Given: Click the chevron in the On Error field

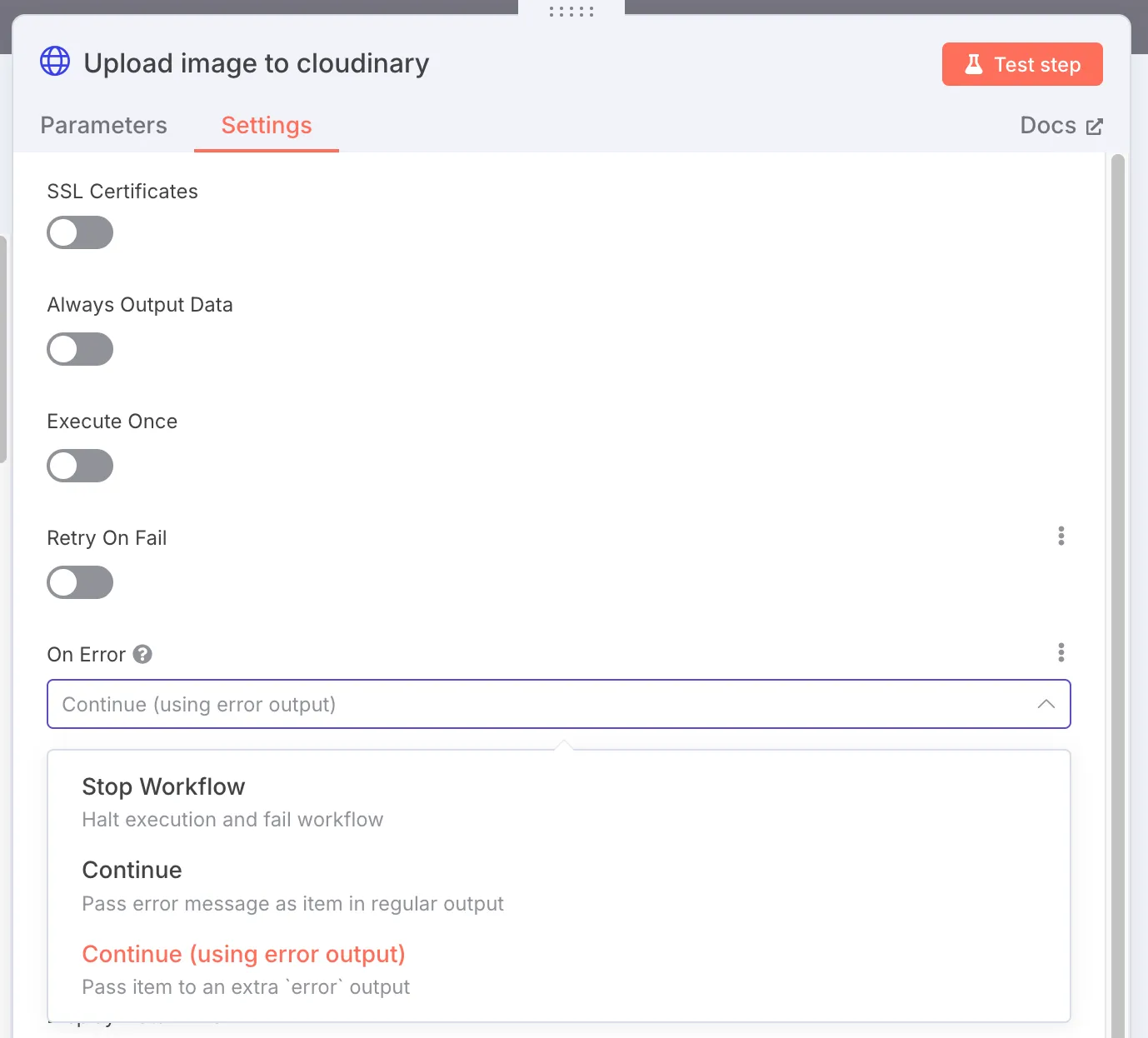Looking at the screenshot, I should 1046,704.
